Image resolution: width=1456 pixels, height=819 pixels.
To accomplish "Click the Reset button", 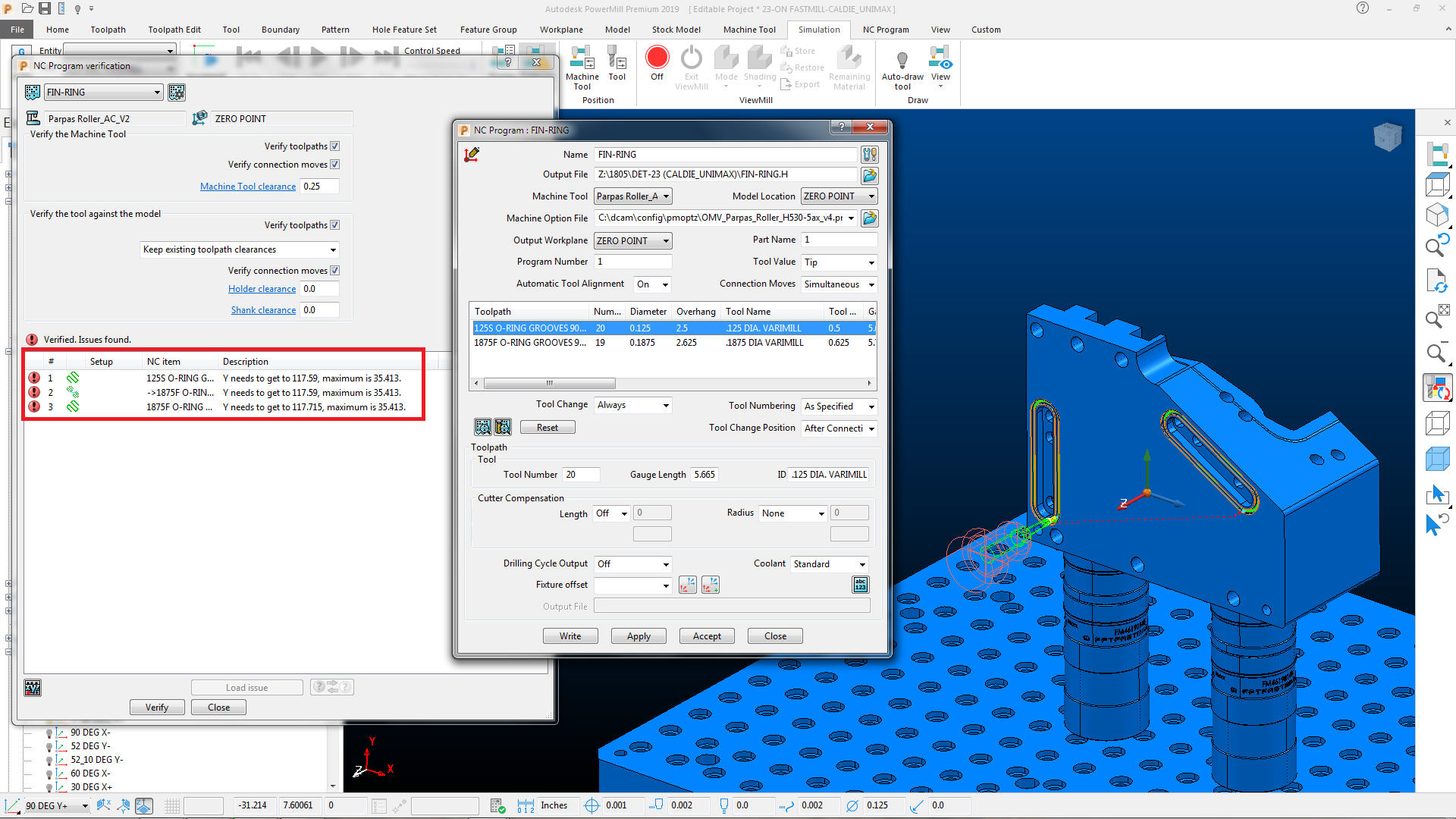I will [548, 428].
